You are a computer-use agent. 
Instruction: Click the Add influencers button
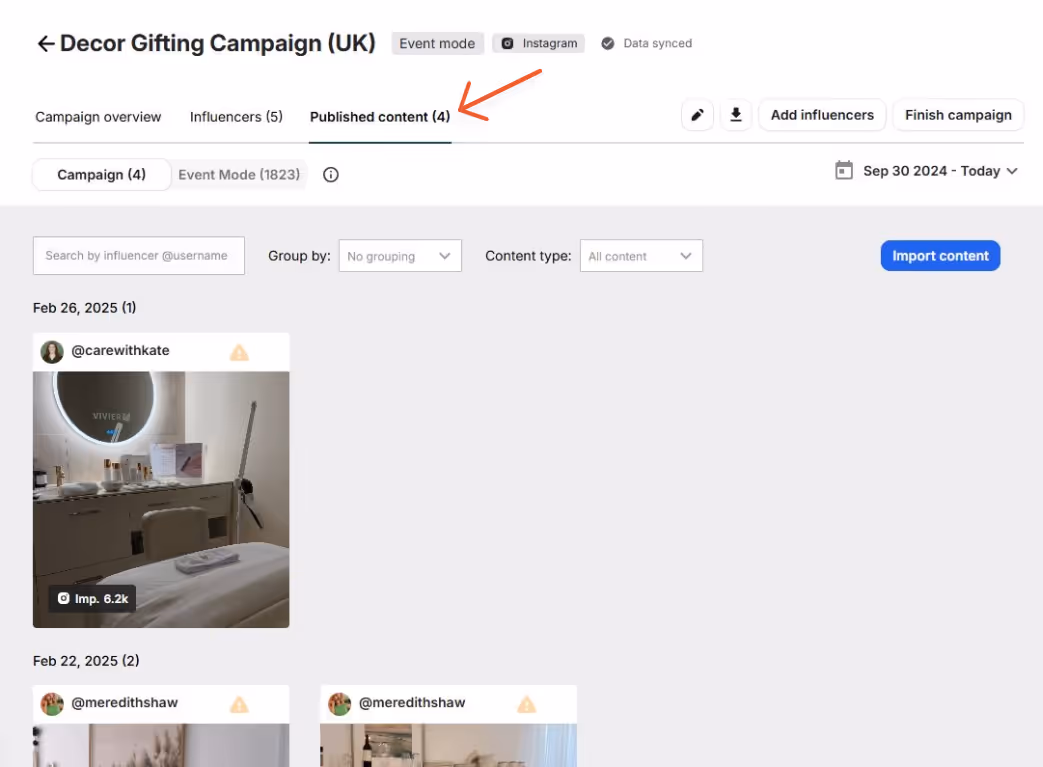click(x=822, y=115)
